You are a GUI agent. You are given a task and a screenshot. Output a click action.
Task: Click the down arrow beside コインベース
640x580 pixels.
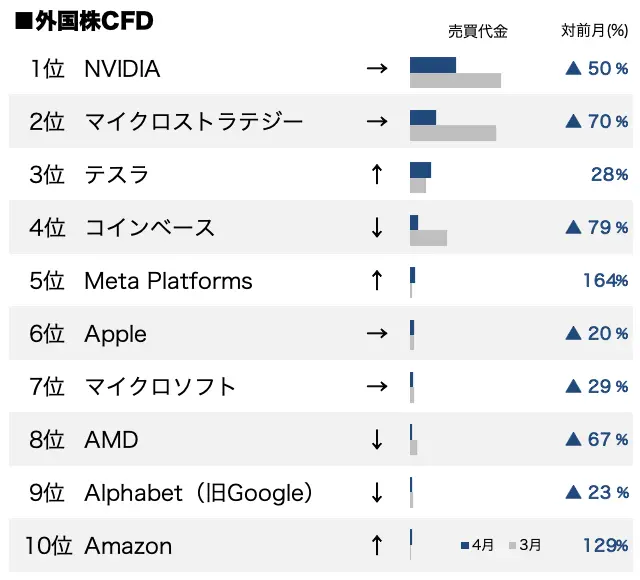pyautogui.click(x=376, y=227)
